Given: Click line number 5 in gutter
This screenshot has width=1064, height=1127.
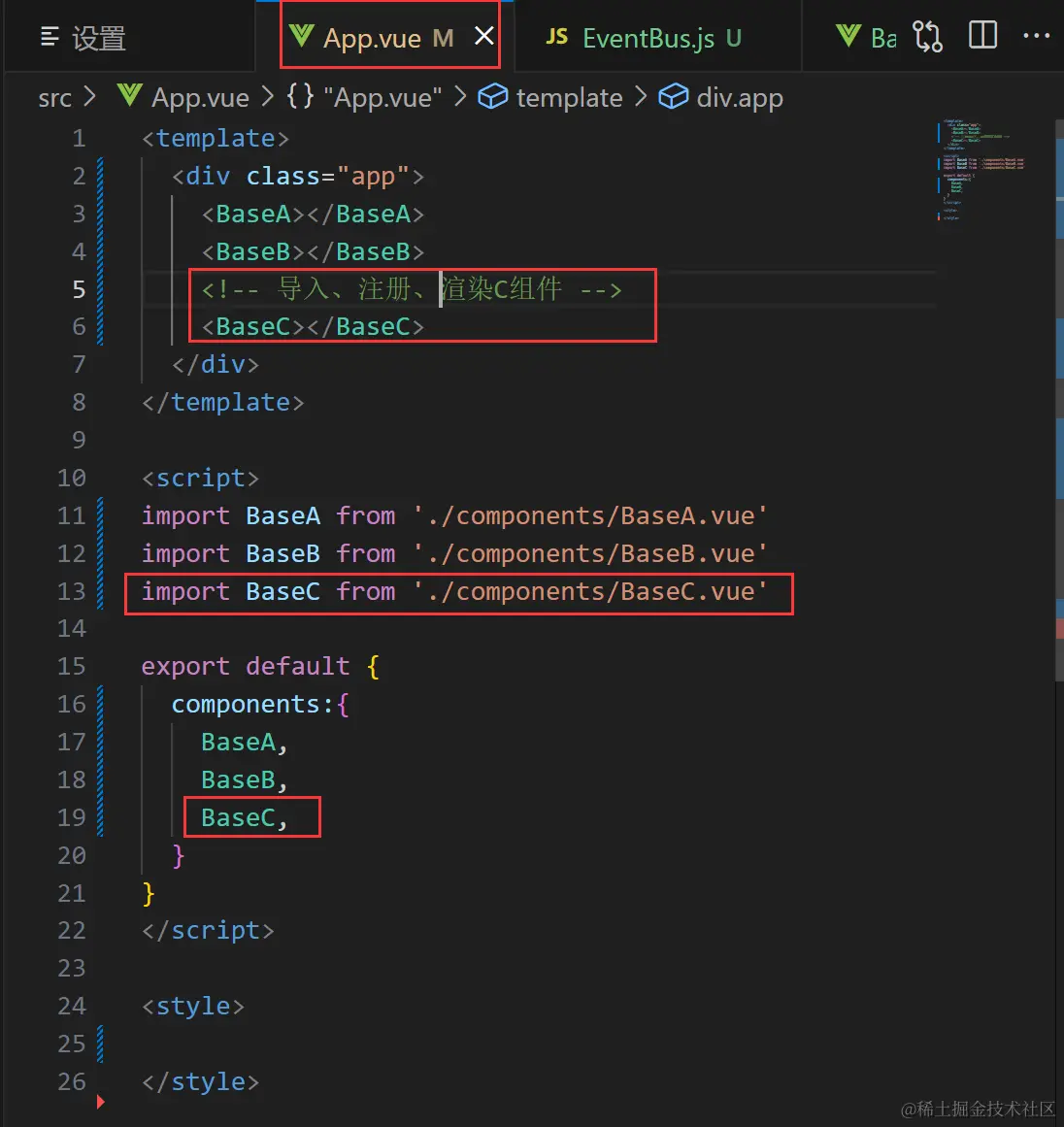Looking at the screenshot, I should point(79,289).
